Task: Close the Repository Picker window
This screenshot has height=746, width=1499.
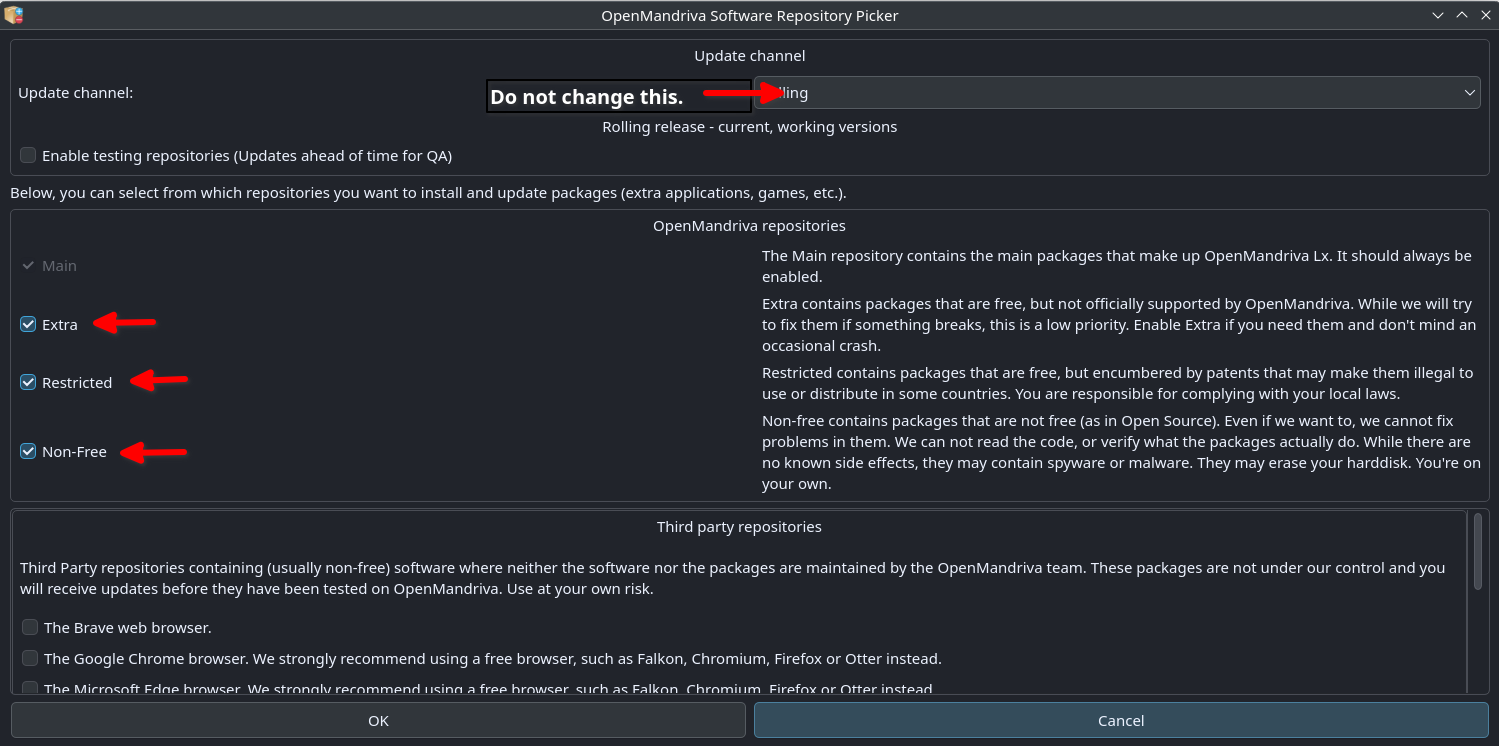Action: tap(1484, 15)
